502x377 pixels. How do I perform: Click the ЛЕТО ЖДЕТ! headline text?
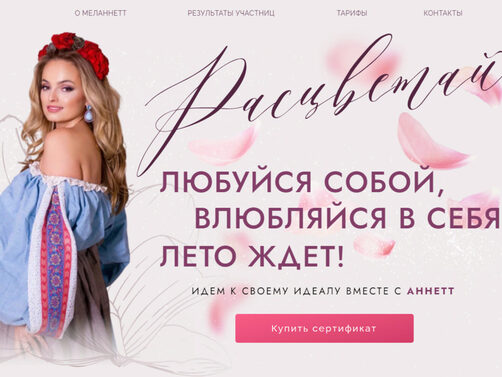252,256
